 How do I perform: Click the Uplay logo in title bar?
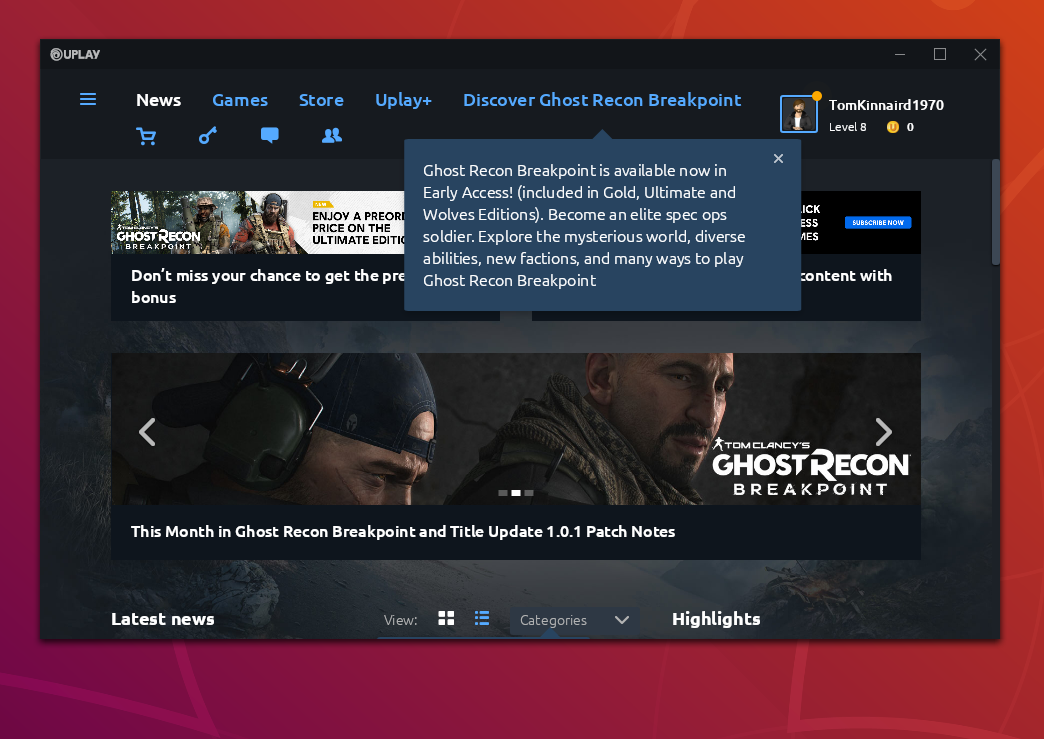(x=75, y=55)
